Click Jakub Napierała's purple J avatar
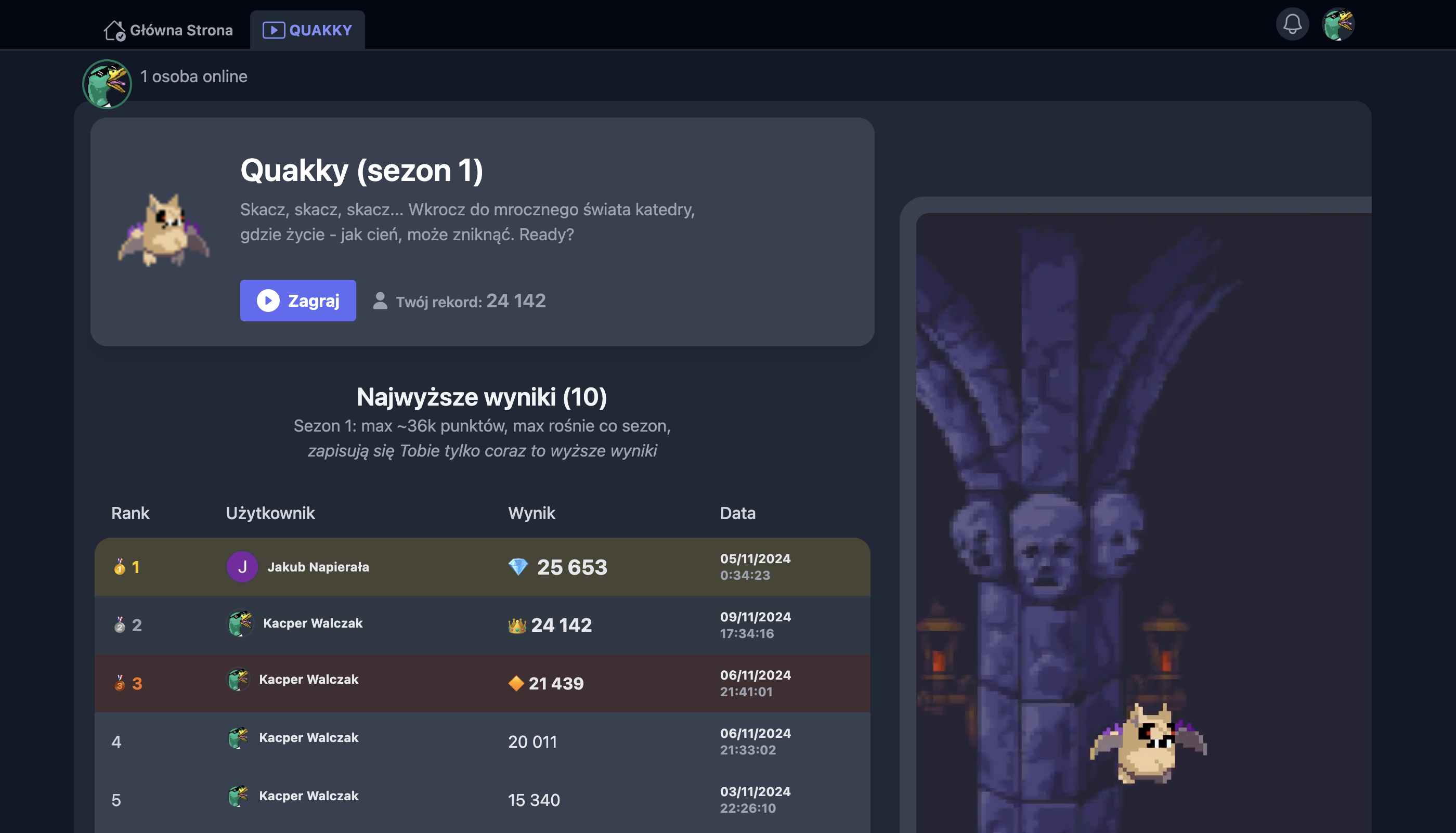Image resolution: width=1456 pixels, height=833 pixels. pos(242,566)
